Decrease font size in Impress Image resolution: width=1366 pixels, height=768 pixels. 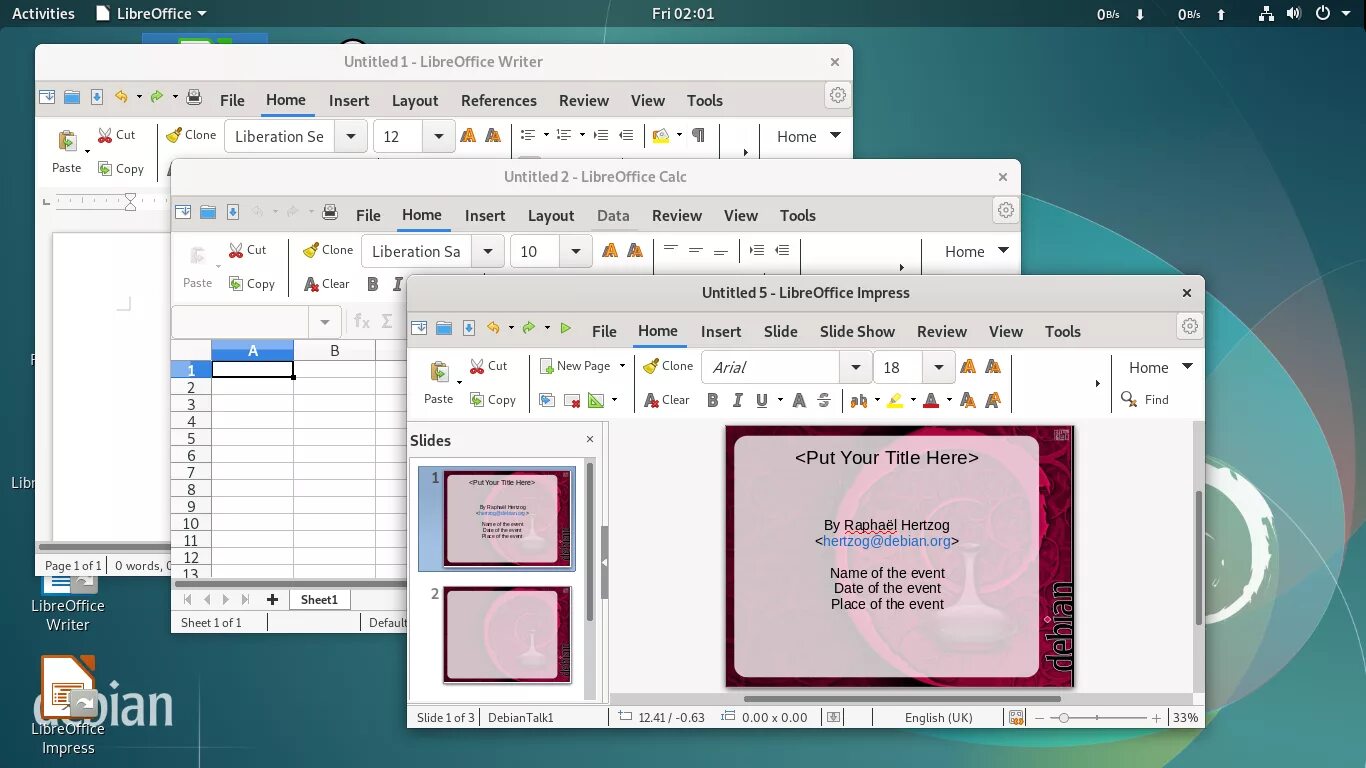pos(993,367)
